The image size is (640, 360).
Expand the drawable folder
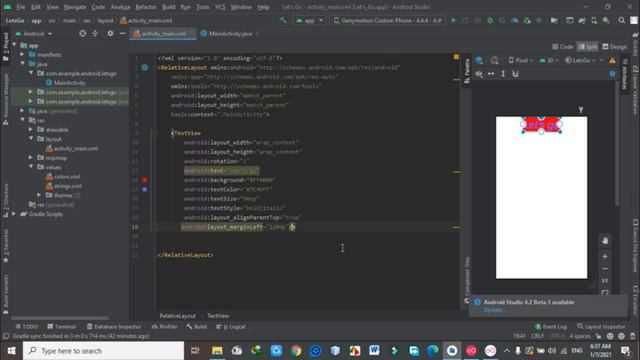(31, 129)
